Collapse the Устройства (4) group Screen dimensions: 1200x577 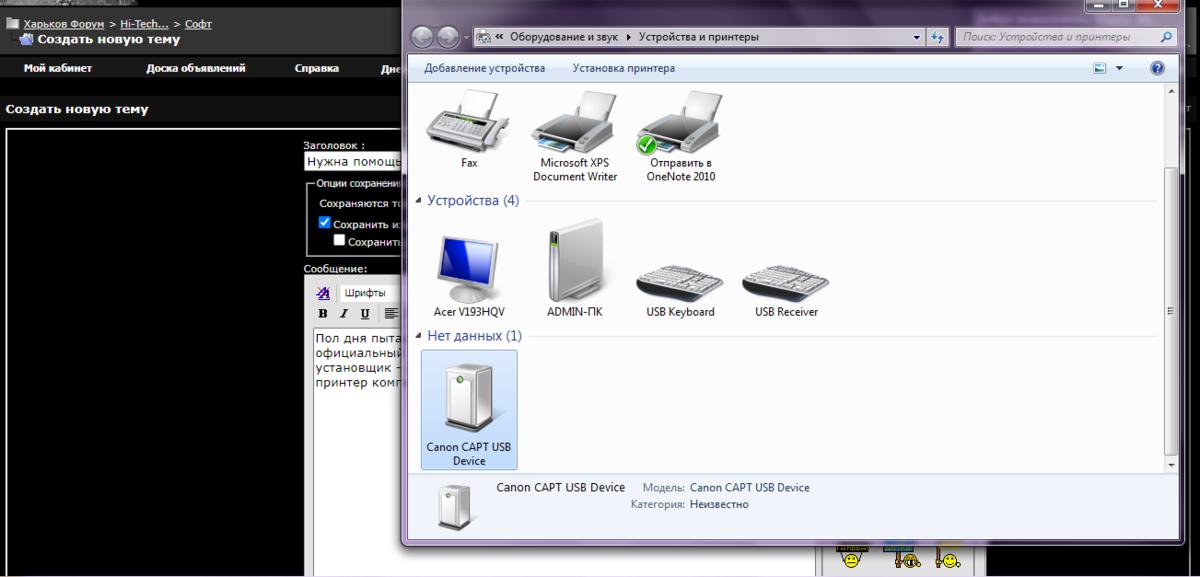[418, 201]
